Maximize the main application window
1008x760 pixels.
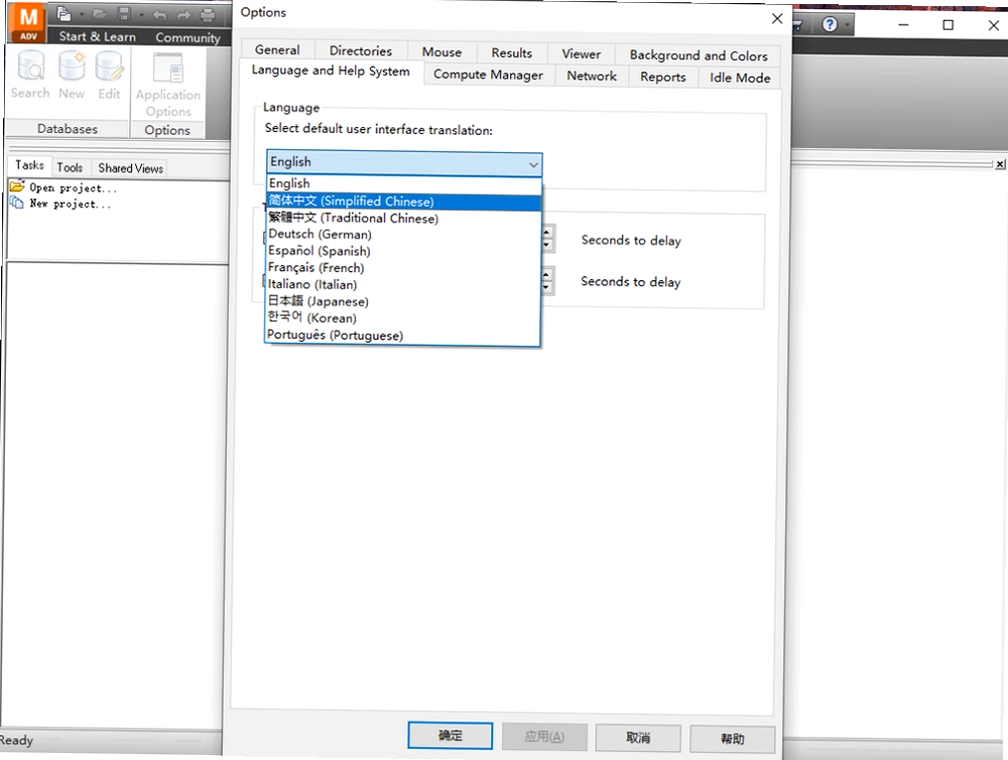pos(948,25)
